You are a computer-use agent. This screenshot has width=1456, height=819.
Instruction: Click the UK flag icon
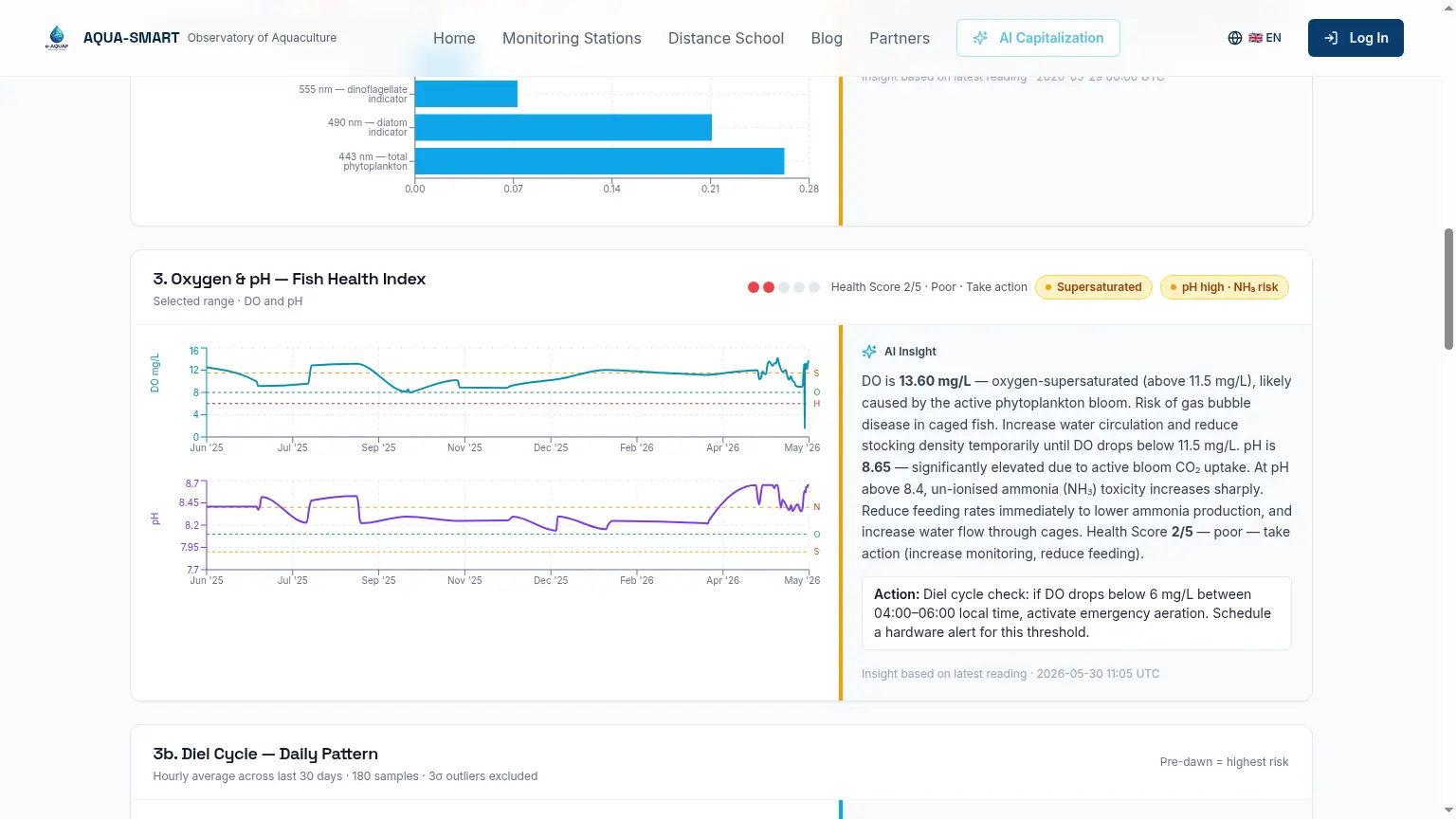(1255, 38)
